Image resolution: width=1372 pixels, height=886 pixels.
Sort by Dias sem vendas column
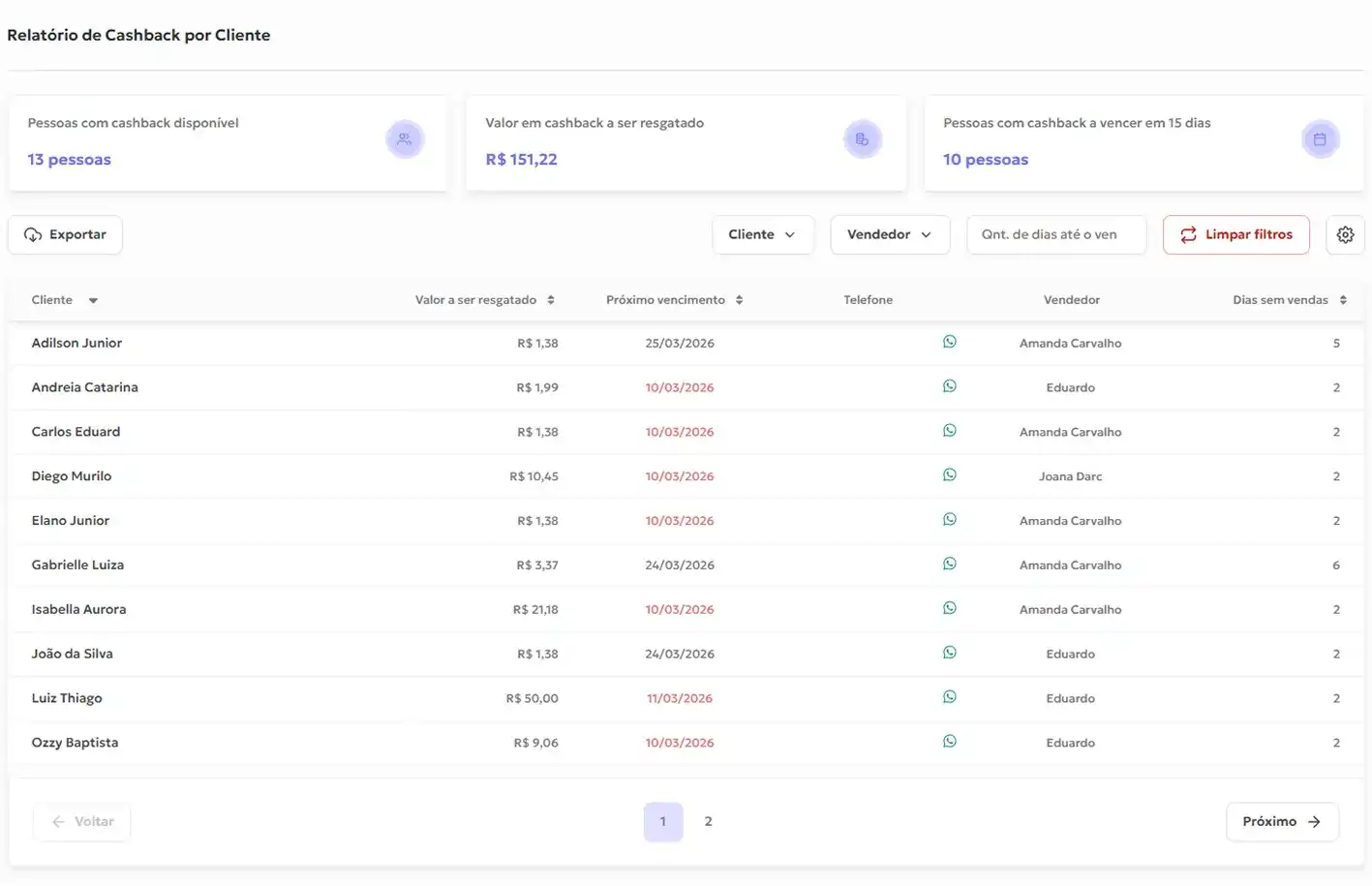[1344, 299]
